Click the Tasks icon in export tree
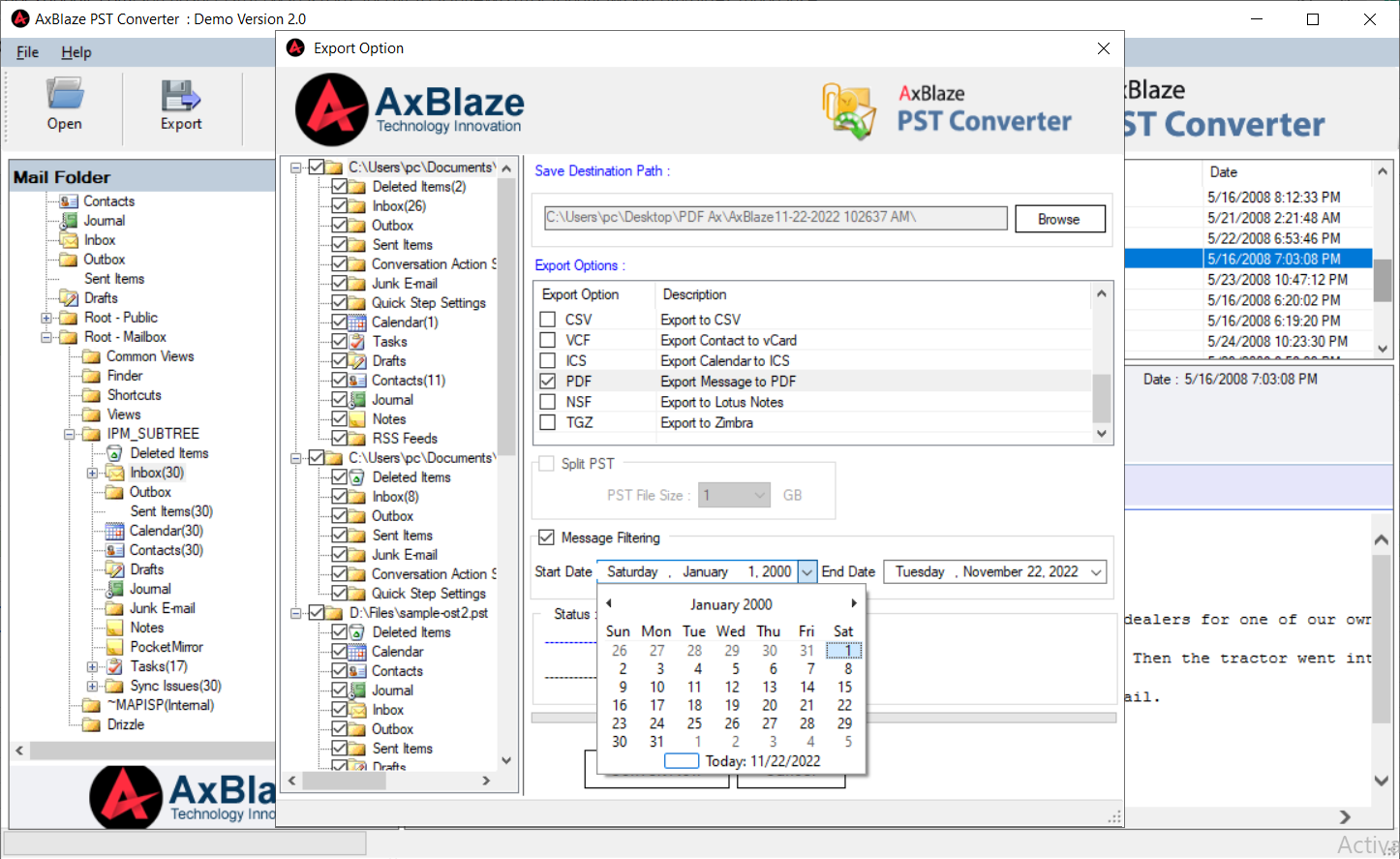This screenshot has width=1400, height=859. point(357,342)
